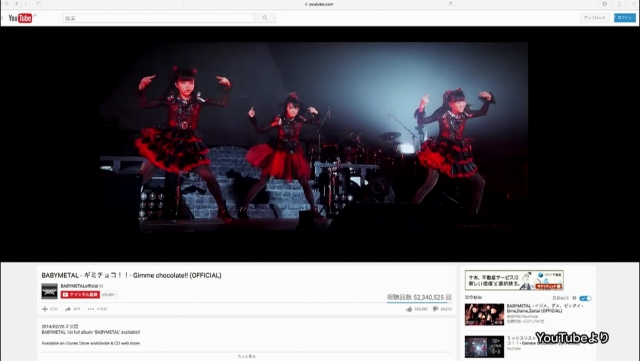
Task: Open the 50+ mix playlist thumbnail
Action: tap(484, 346)
